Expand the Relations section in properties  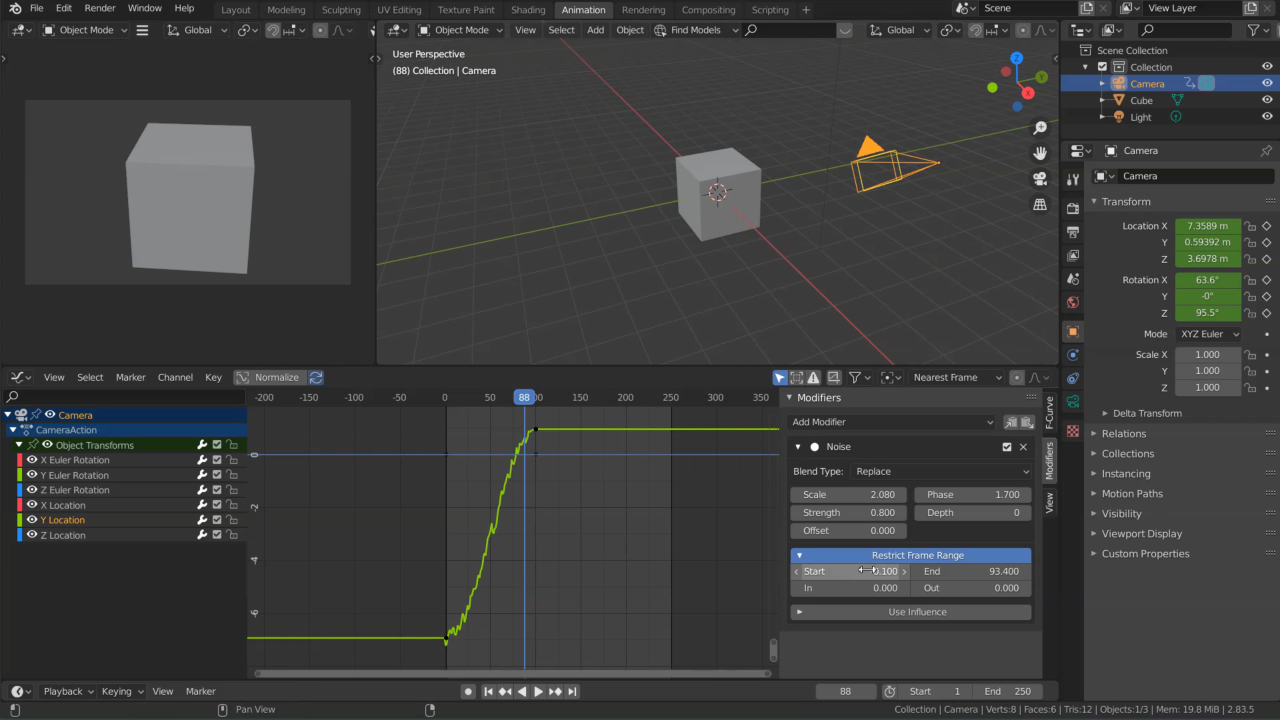click(x=1124, y=433)
